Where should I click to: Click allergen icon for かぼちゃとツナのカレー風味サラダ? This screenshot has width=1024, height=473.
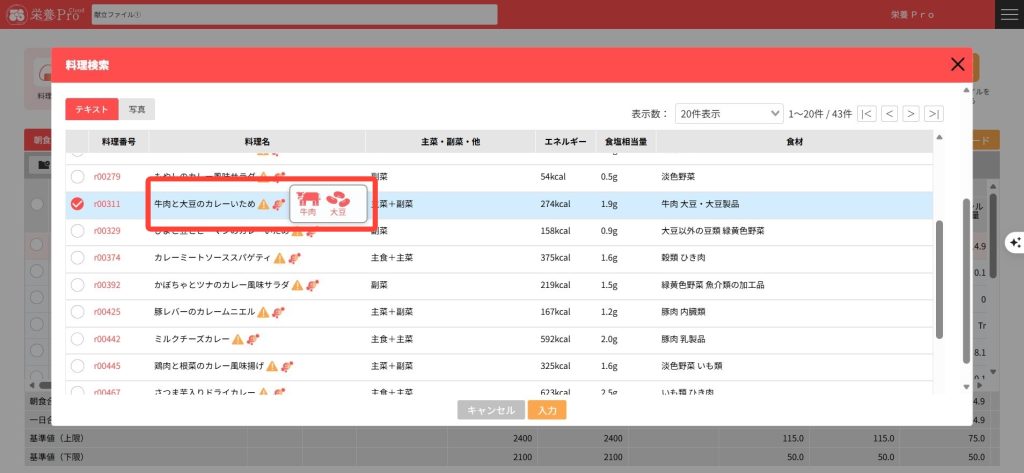[x=313, y=285]
